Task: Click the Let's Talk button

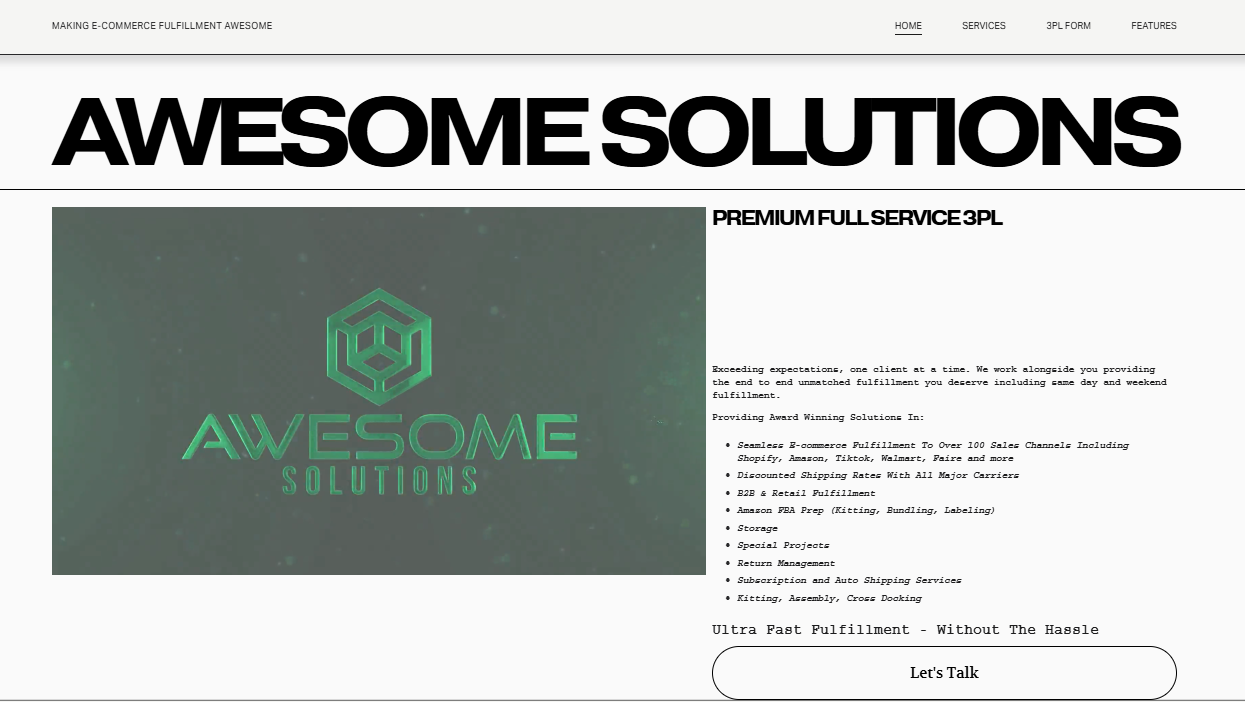Action: click(x=944, y=673)
